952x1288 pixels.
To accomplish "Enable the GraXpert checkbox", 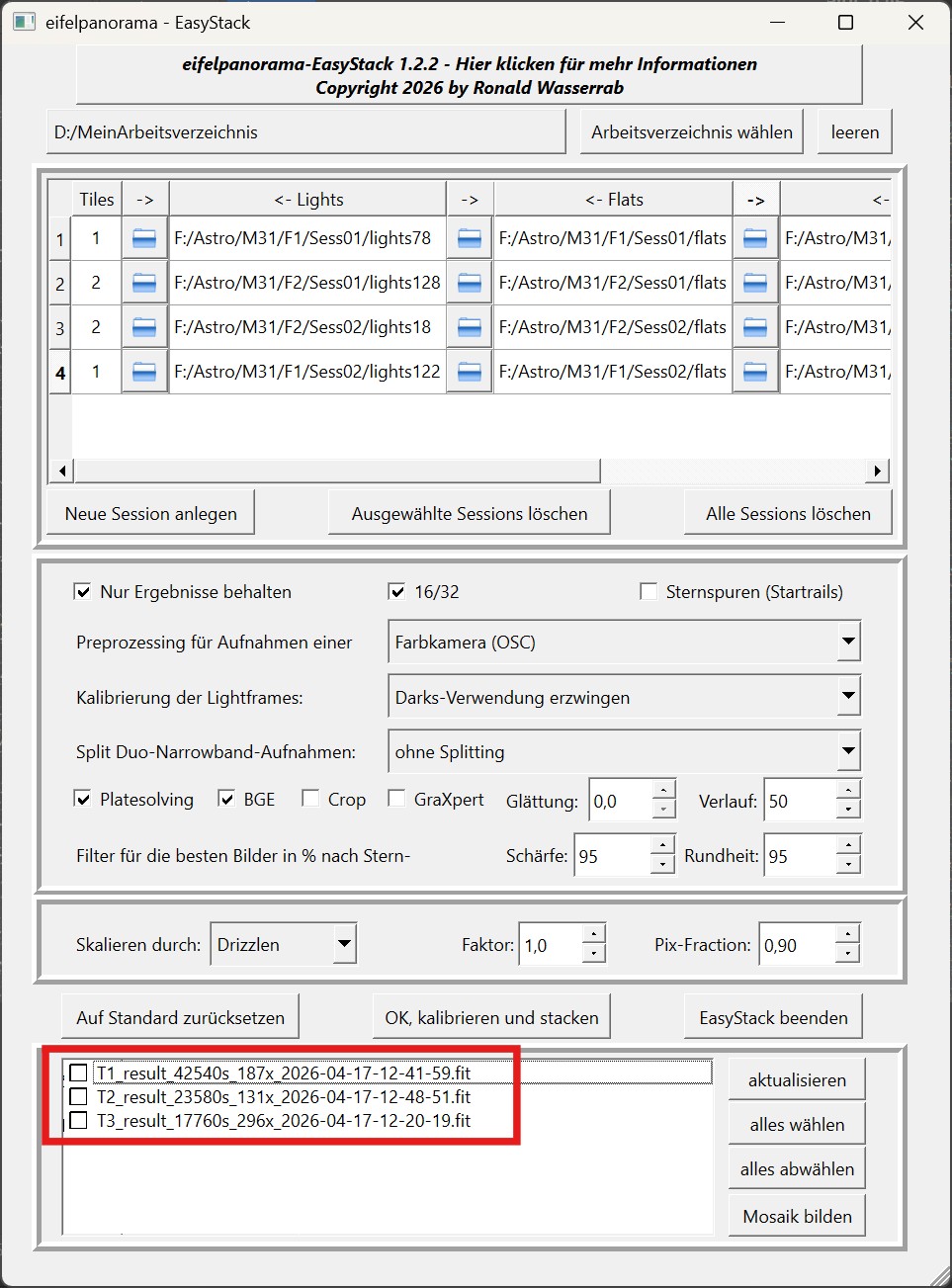I will point(396,799).
